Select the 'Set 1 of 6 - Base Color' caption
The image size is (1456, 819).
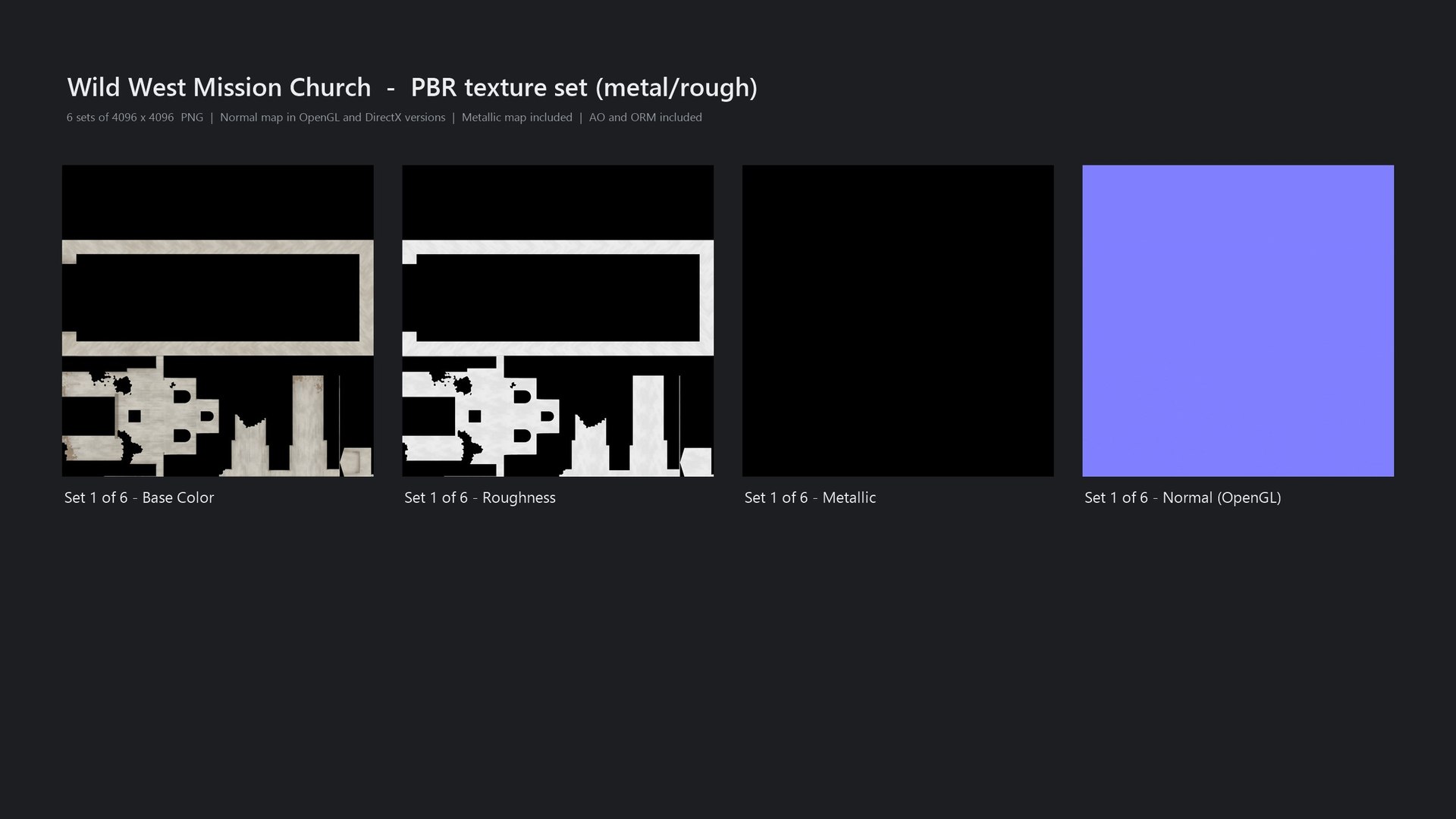tap(139, 497)
